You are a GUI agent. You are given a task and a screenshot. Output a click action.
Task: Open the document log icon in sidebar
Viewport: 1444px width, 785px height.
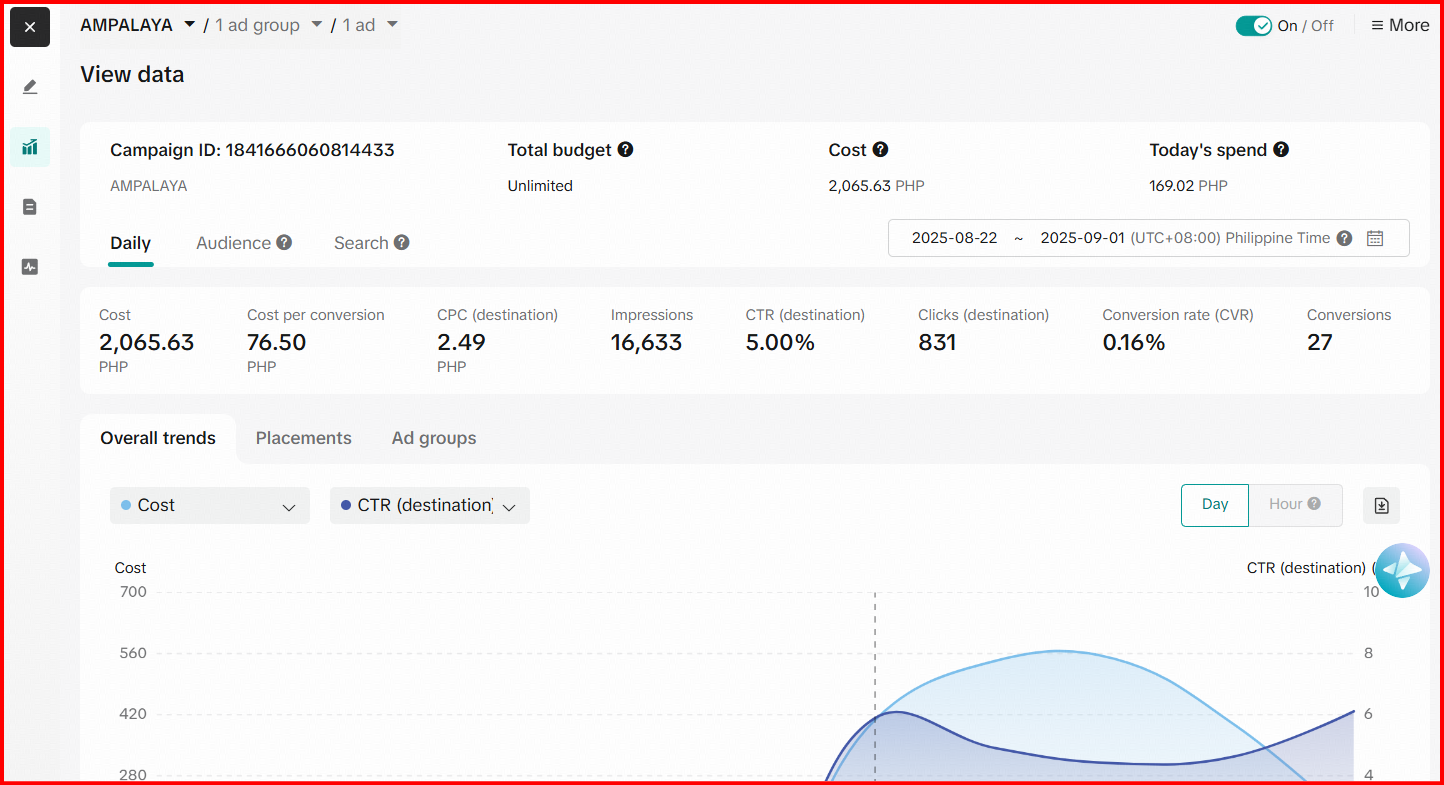(30, 207)
